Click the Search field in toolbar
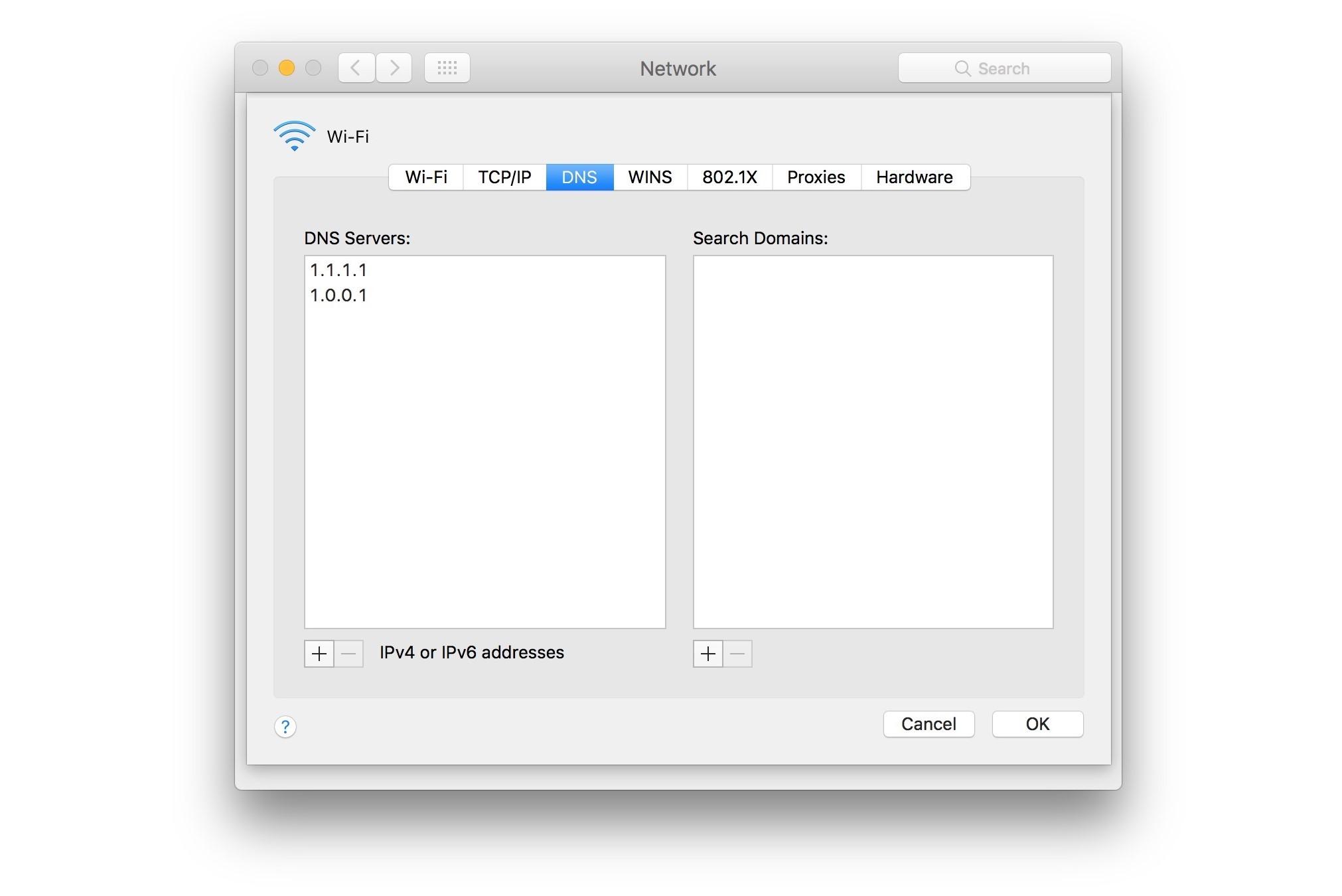Viewport: 1342px width, 896px height. click(x=1004, y=68)
